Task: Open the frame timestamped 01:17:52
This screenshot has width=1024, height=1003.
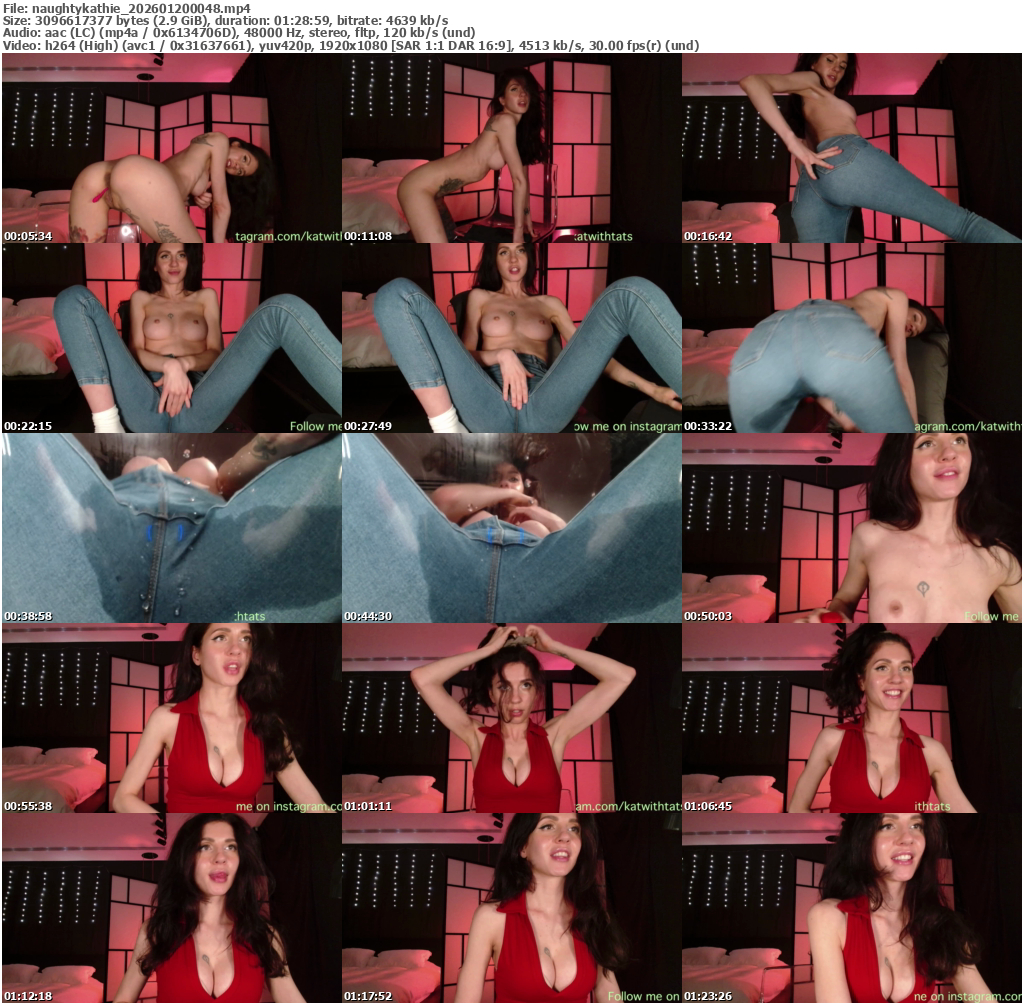Action: click(511, 907)
